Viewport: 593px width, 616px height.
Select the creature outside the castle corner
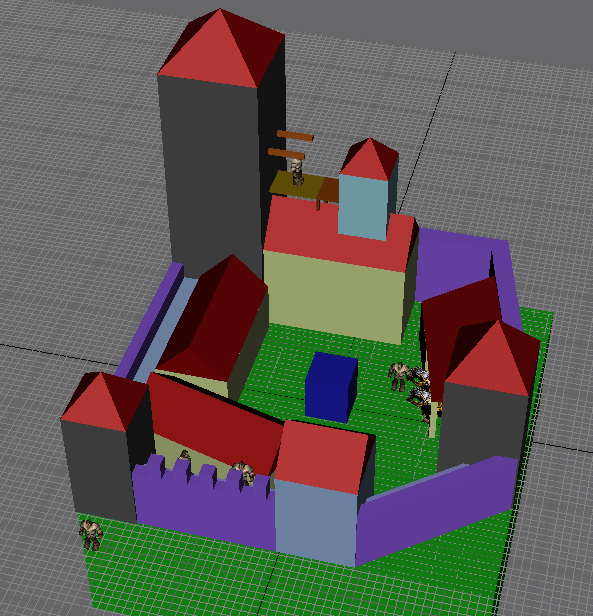91,535
